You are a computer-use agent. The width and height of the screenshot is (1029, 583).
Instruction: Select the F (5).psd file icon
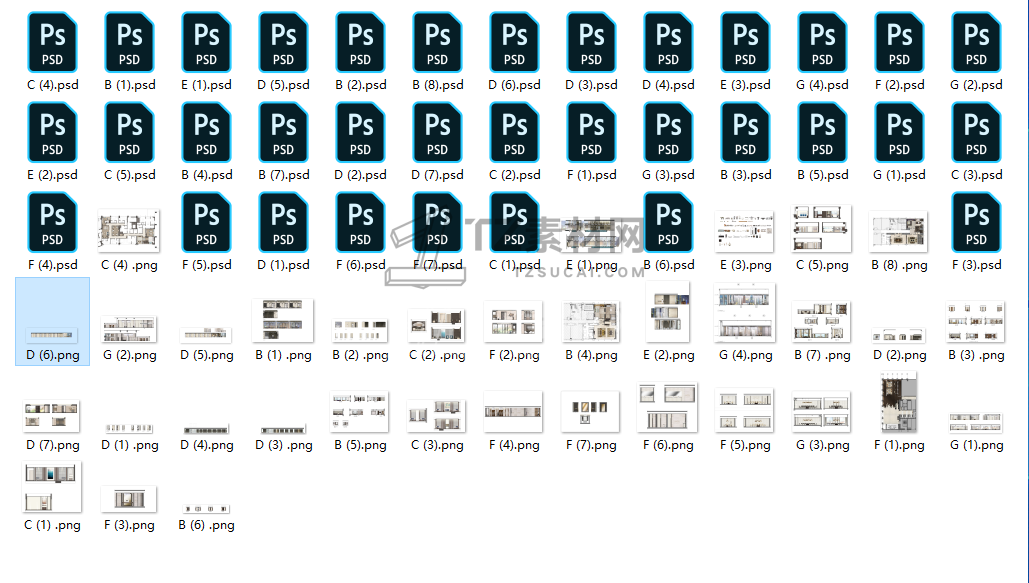(206, 222)
